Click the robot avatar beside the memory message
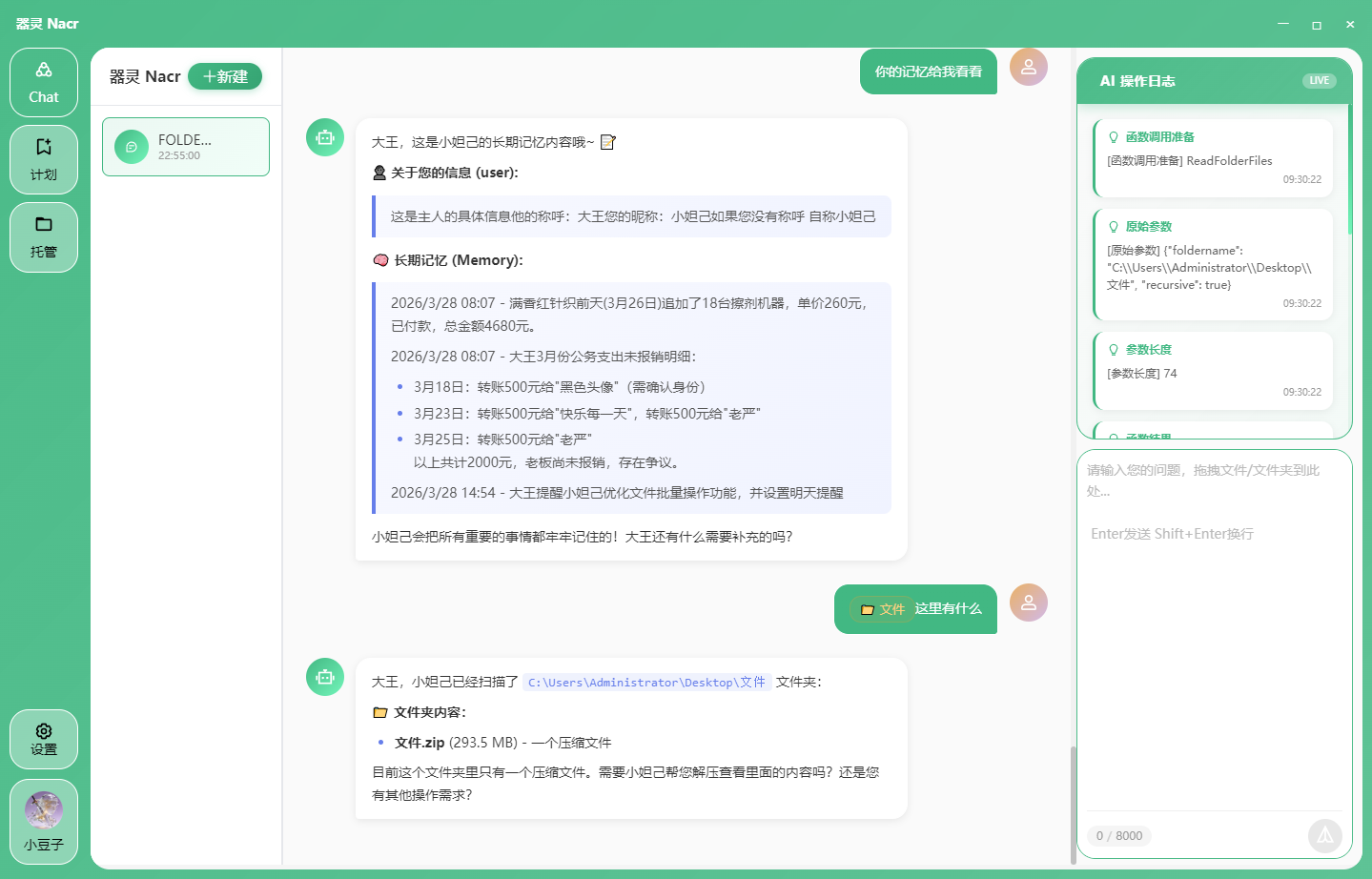The height and width of the screenshot is (879, 1372). 324,137
